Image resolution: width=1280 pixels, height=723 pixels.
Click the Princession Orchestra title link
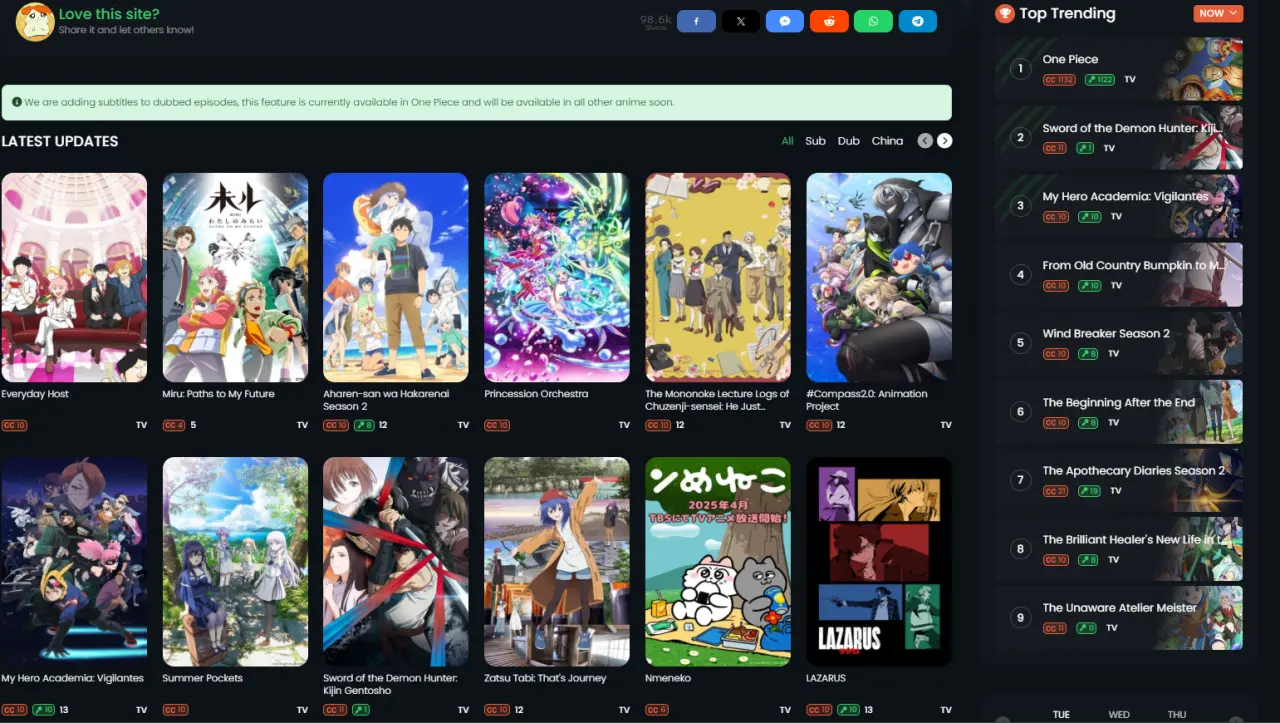tap(536, 394)
